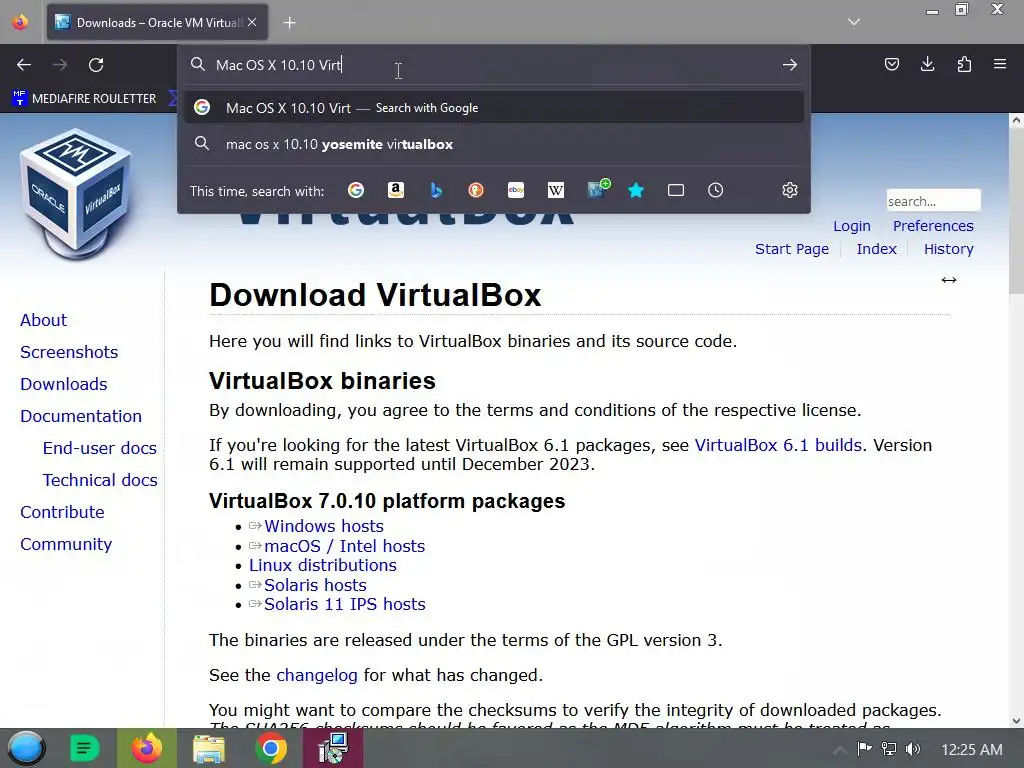Search bookmarks using the star icon
1024x768 pixels.
[x=636, y=190]
